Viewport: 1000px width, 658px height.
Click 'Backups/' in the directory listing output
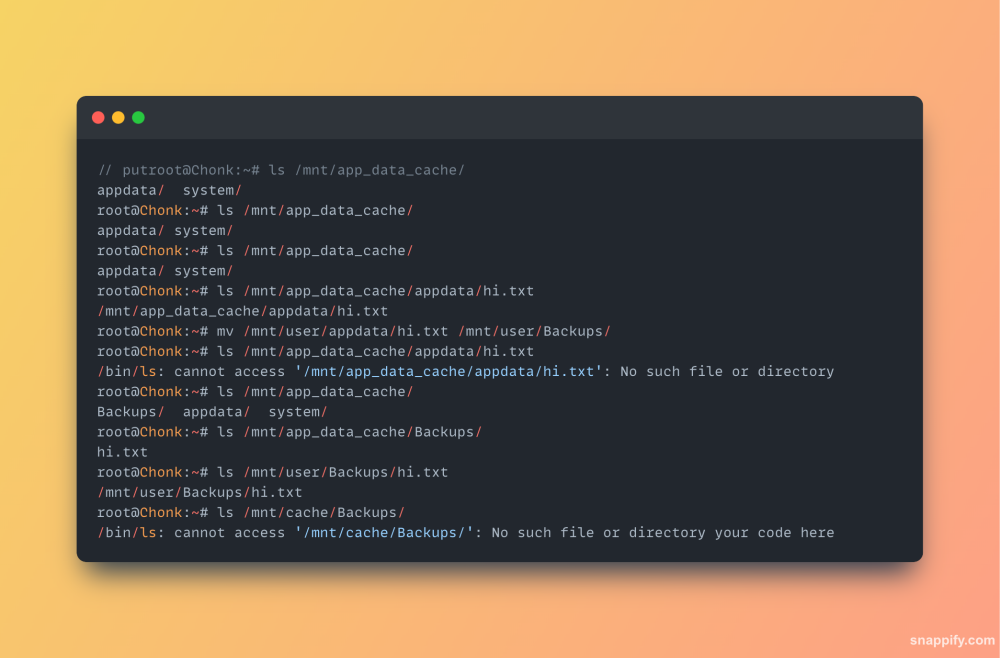coord(131,412)
